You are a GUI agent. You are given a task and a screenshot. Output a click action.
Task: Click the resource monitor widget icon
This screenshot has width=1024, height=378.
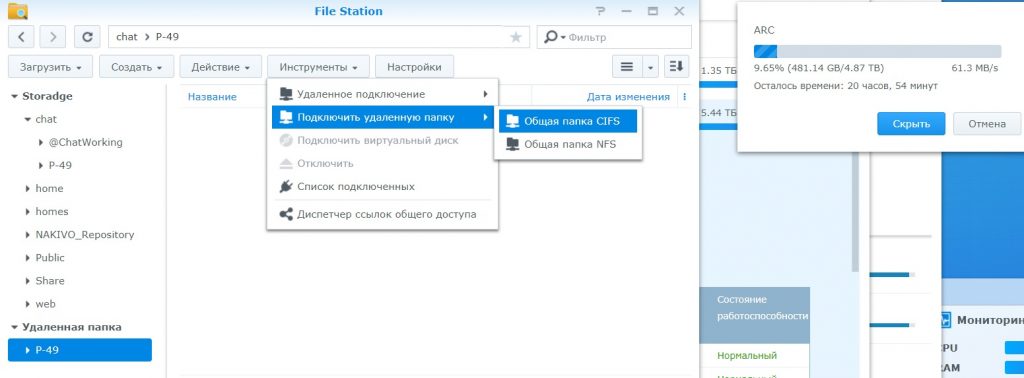(945, 320)
